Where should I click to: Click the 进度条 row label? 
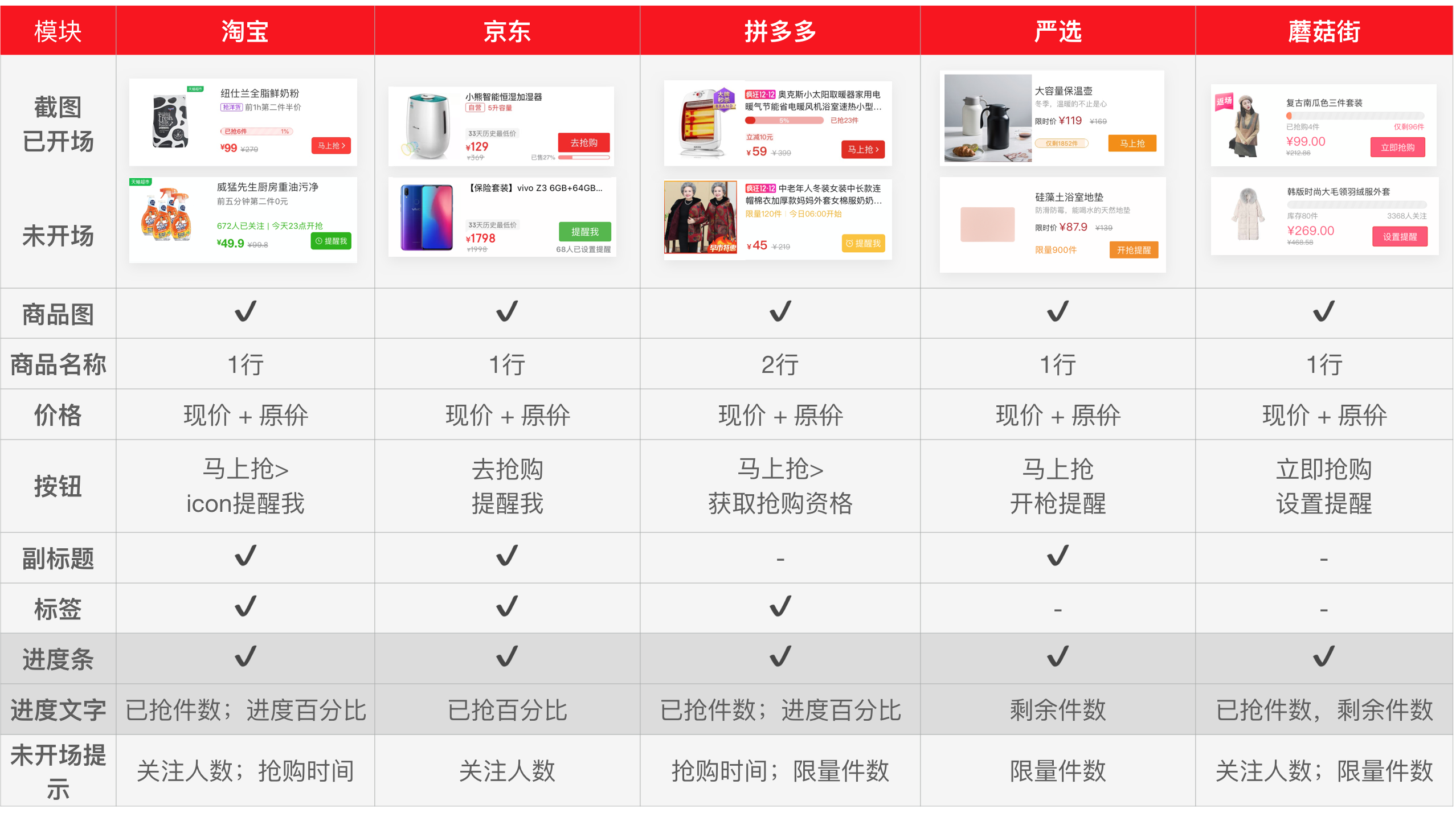58,659
